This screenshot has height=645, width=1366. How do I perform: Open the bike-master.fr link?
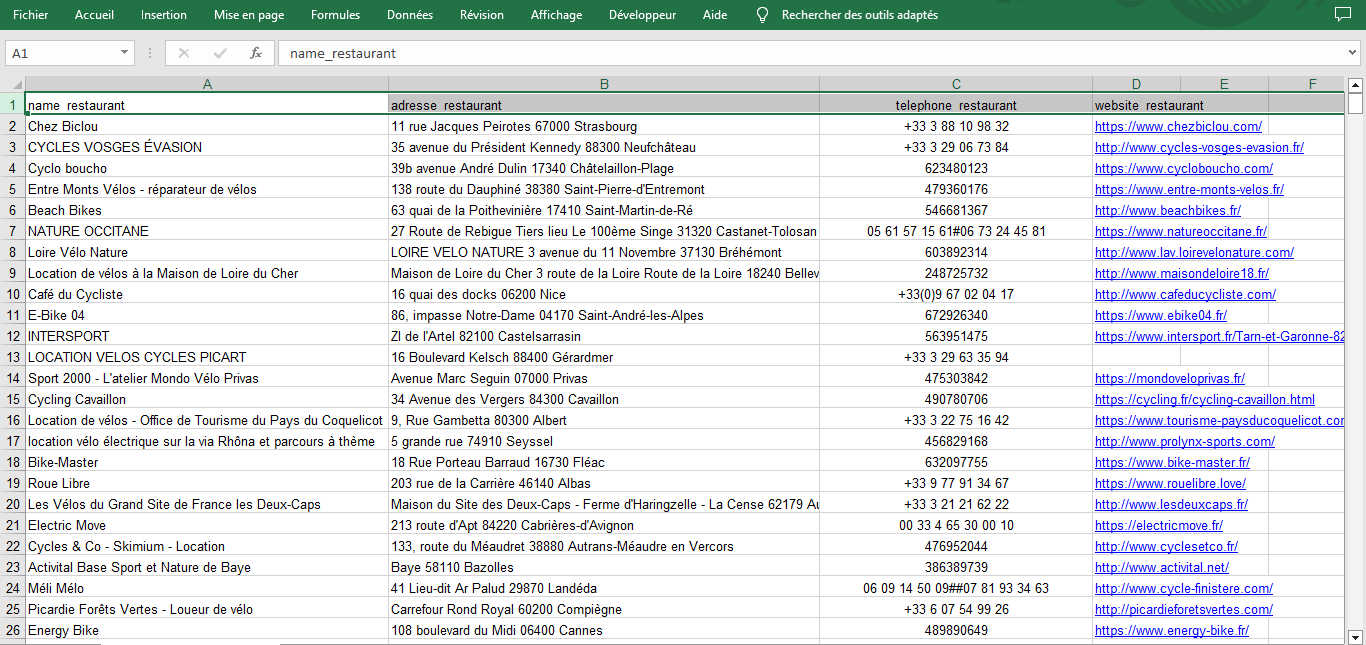1172,463
